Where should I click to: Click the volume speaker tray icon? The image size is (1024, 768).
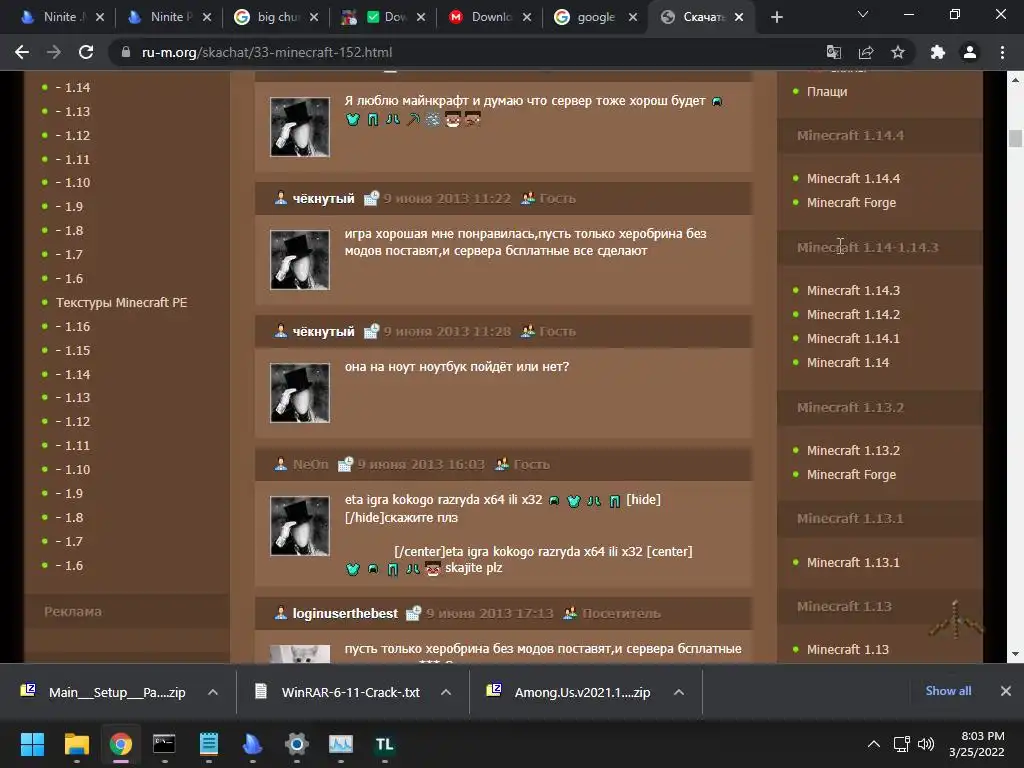point(926,744)
